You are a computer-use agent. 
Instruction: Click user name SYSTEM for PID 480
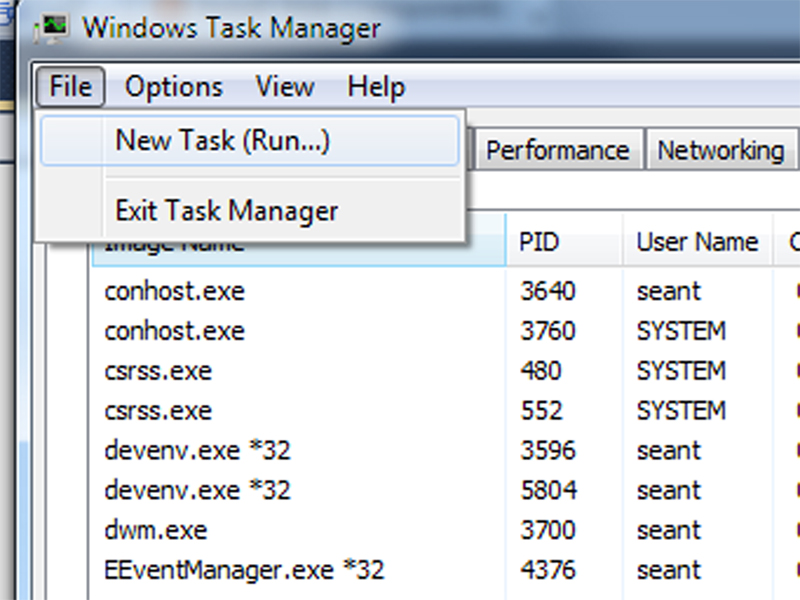tap(681, 371)
